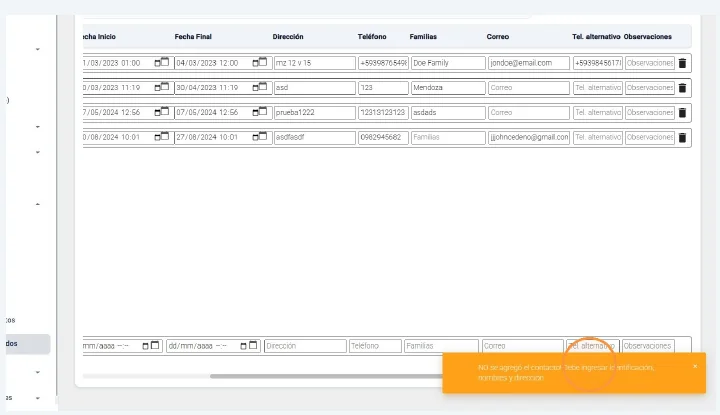Dismiss the orange warning notification
Image resolution: width=720 pixels, height=415 pixels.
tap(695, 366)
